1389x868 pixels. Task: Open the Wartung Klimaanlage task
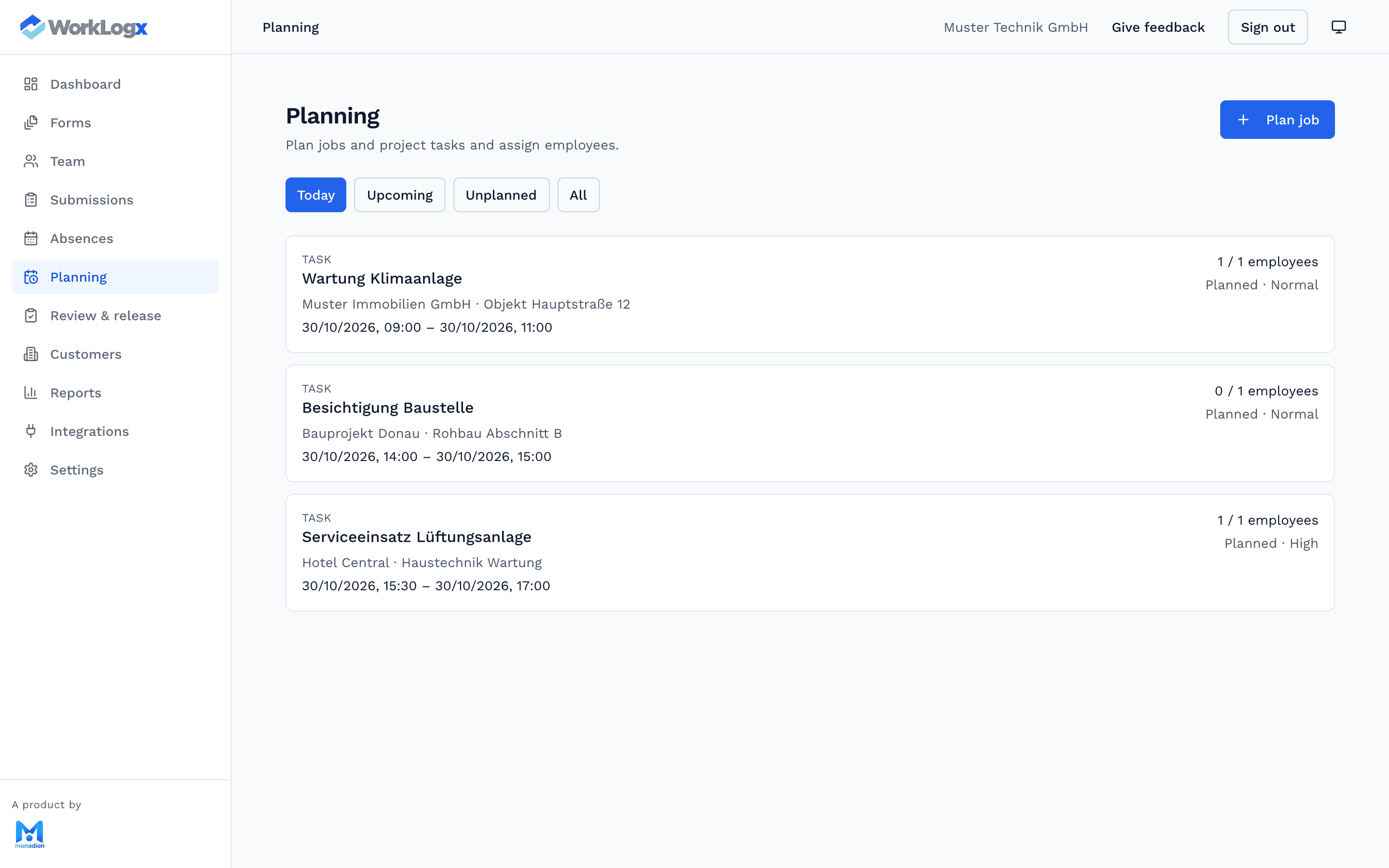click(x=810, y=294)
